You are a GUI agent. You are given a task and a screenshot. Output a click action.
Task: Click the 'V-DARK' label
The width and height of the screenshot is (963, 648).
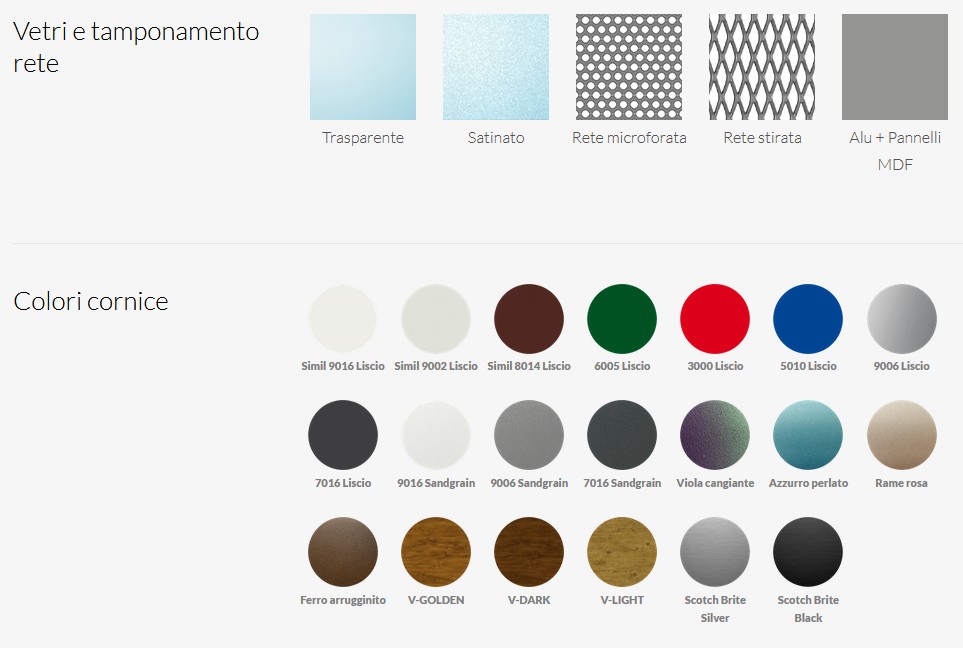click(529, 600)
